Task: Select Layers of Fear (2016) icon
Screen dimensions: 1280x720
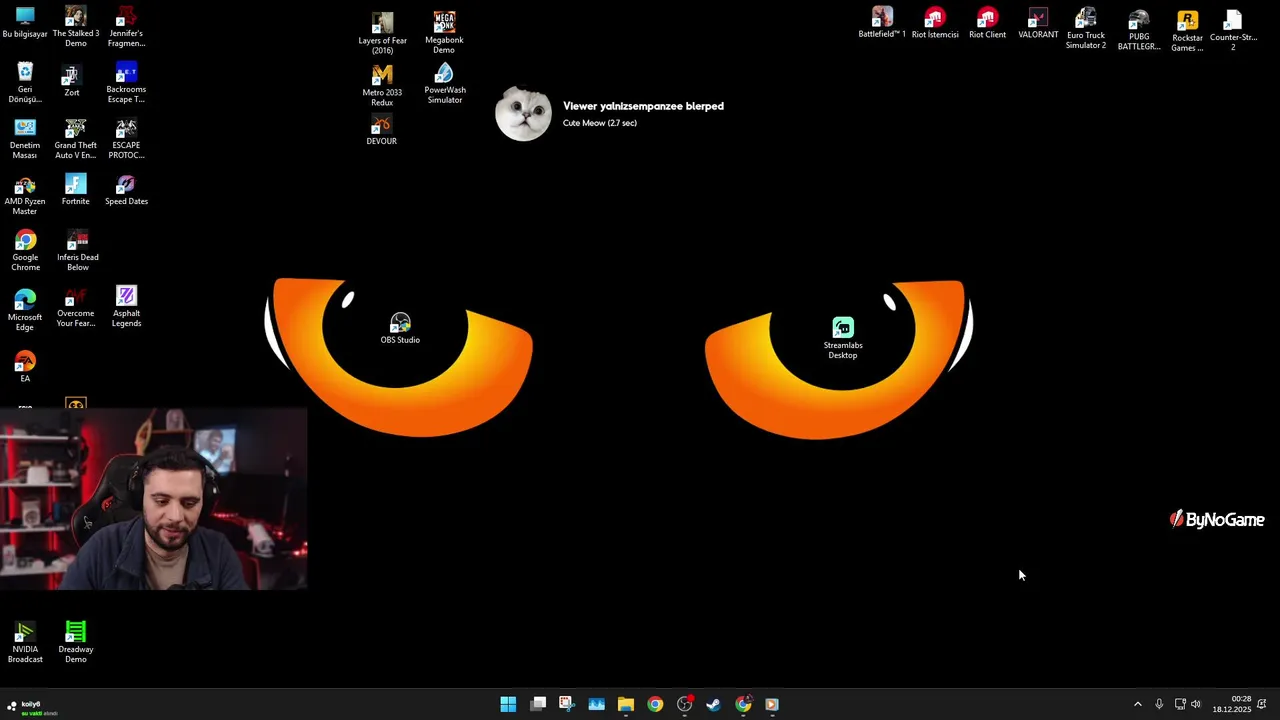Action: 382,33
